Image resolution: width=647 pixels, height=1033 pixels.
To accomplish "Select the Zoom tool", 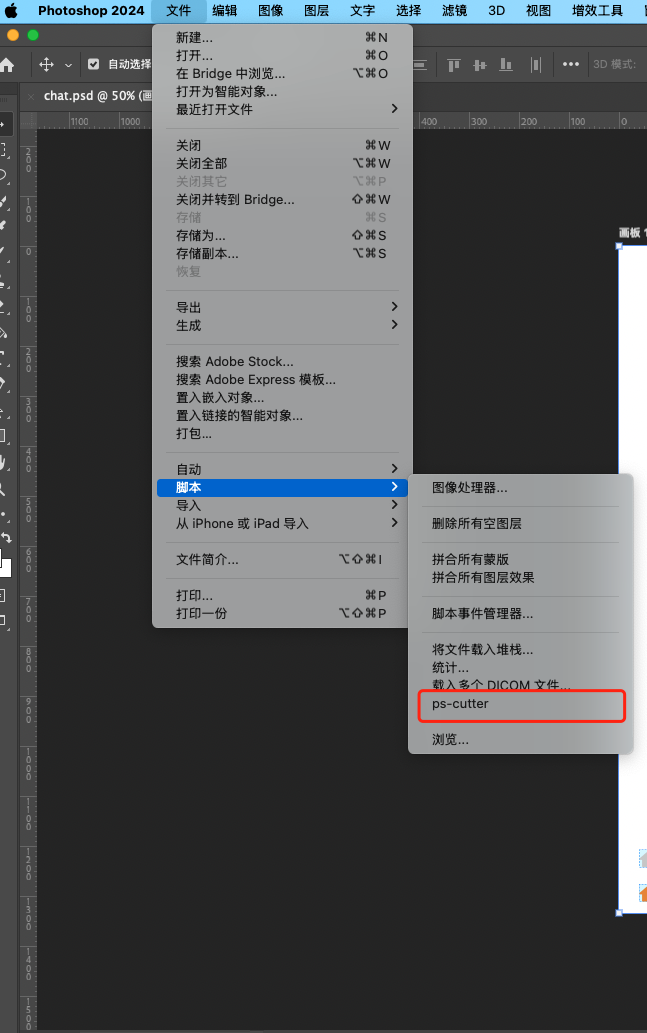I will click(4, 489).
